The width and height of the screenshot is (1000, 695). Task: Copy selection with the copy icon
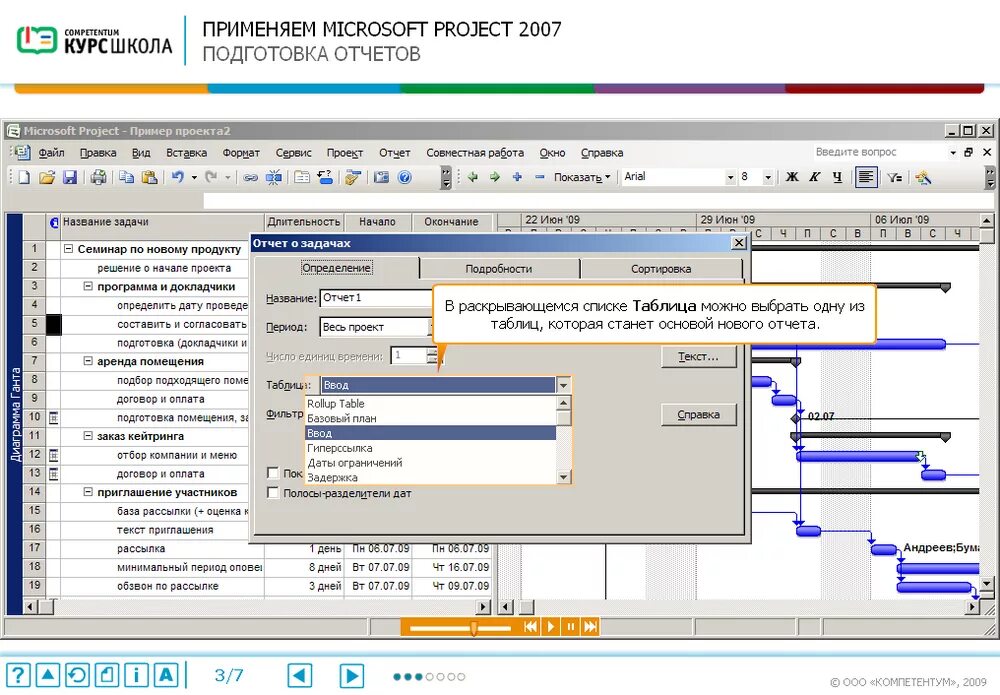point(126,177)
